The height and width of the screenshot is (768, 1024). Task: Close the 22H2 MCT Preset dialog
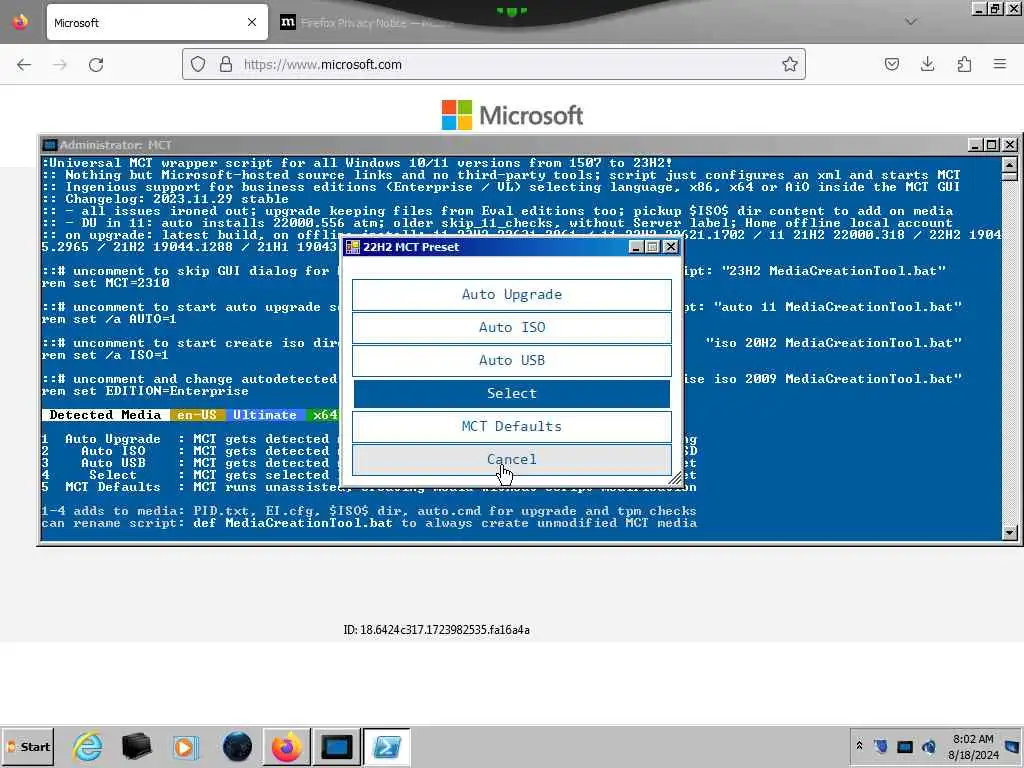(x=671, y=247)
